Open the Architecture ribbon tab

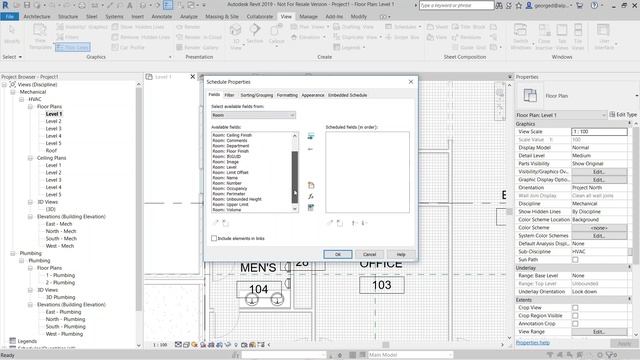pyautogui.click(x=37, y=16)
